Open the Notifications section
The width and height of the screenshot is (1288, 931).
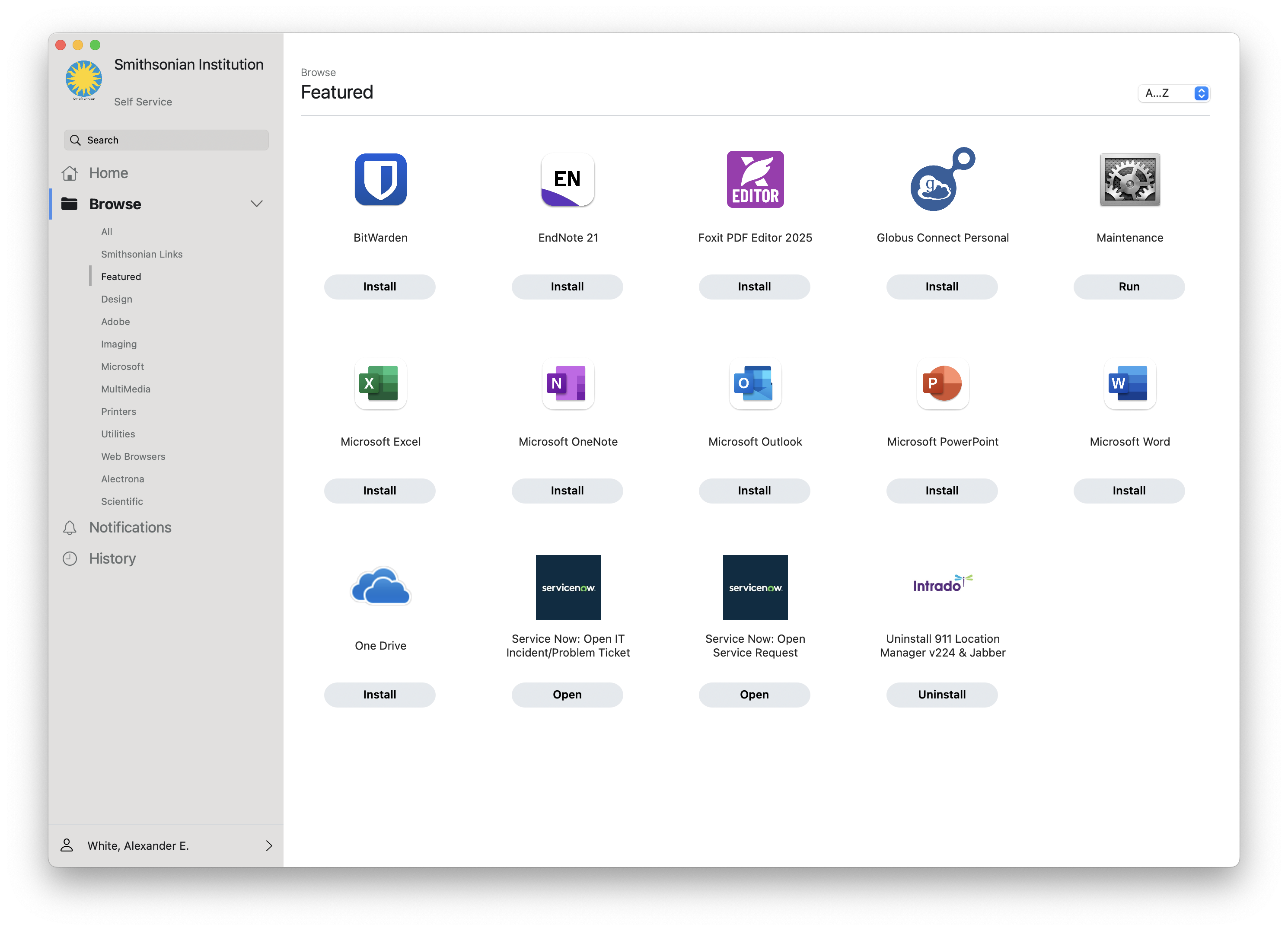130,527
